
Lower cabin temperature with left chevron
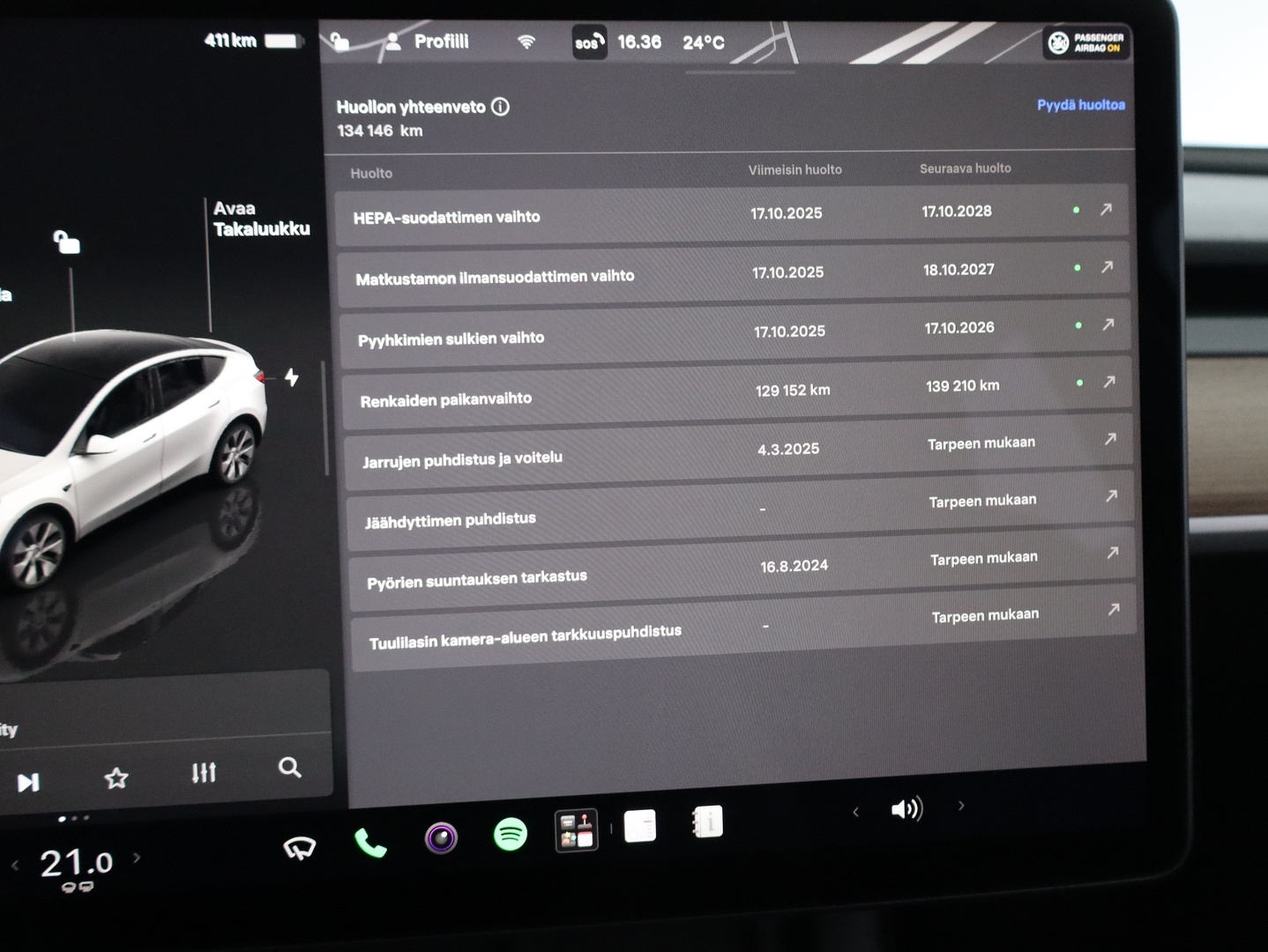[15, 866]
